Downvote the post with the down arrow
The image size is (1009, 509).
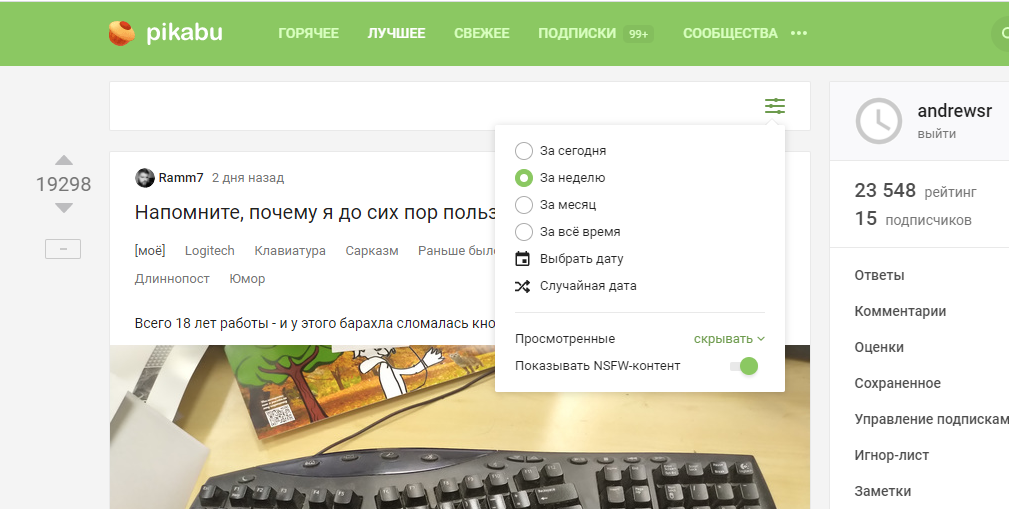pyautogui.click(x=63, y=208)
